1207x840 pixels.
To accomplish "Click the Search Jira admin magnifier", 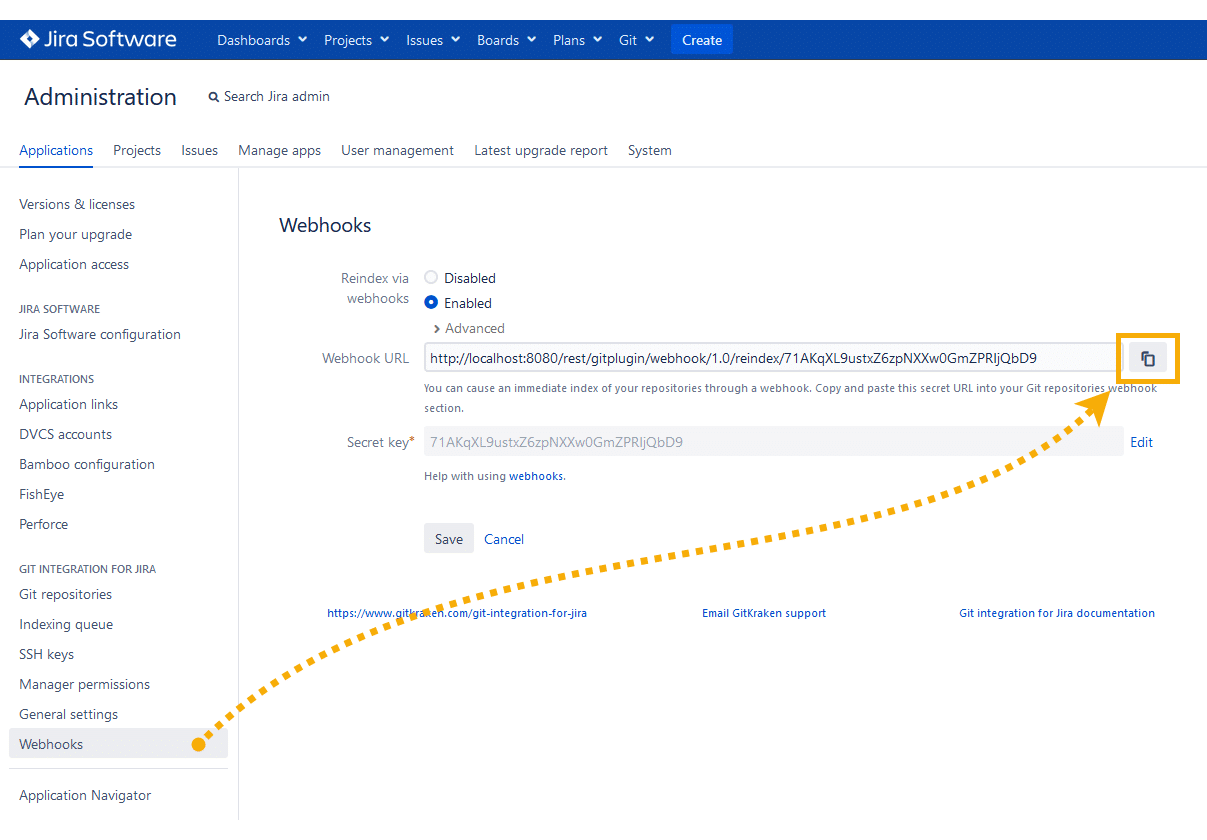I will pos(213,97).
